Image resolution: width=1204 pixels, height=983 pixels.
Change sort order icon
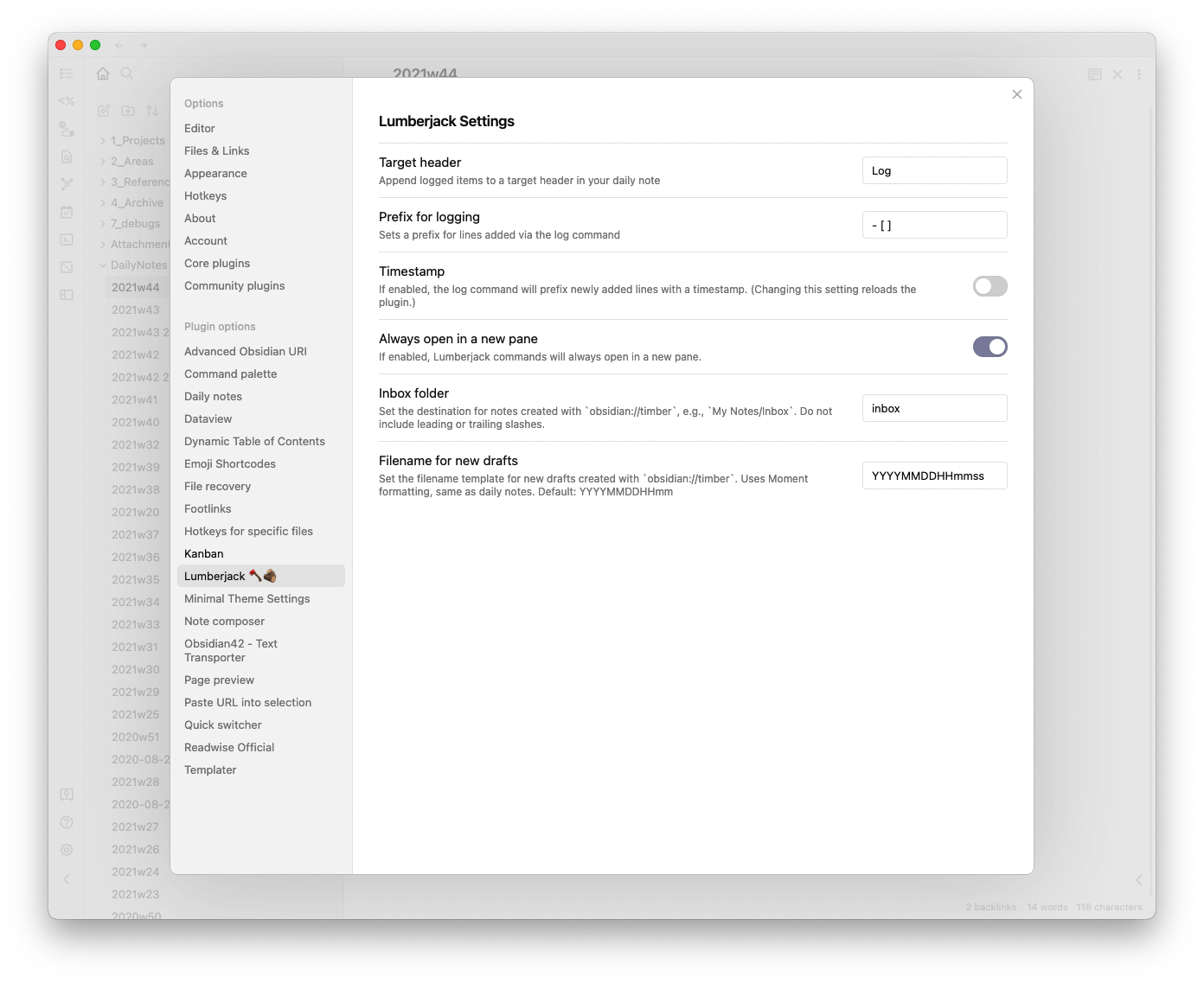tap(152, 111)
